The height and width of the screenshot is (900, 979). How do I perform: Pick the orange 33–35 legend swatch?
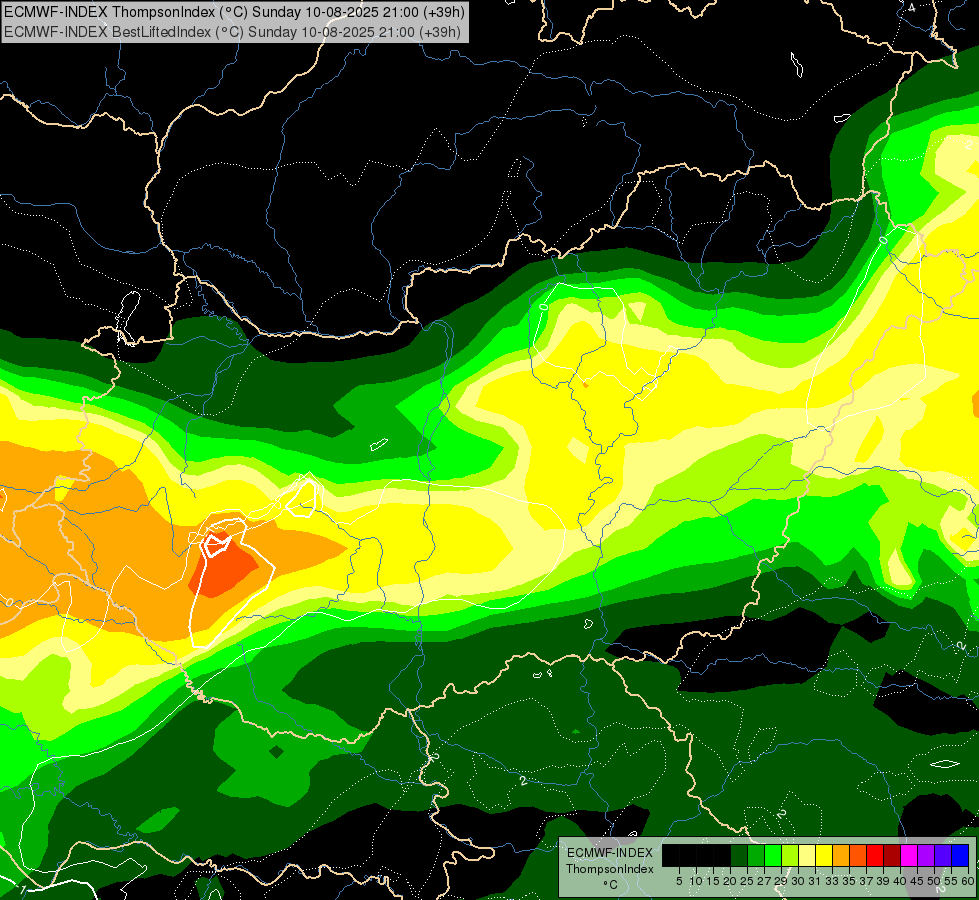pos(841,855)
